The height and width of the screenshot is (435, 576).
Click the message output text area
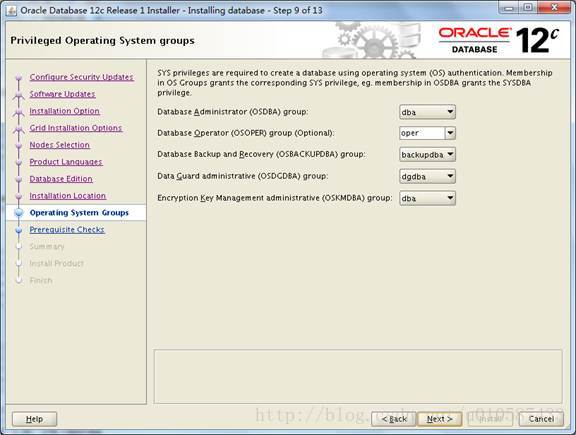pyautogui.click(x=358, y=377)
